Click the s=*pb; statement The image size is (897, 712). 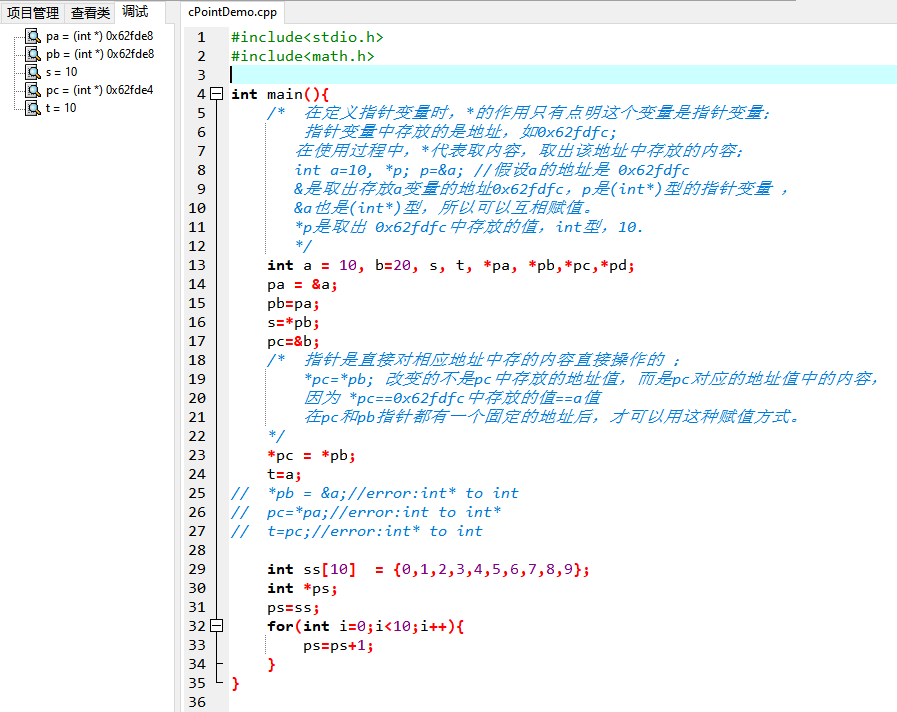point(293,323)
